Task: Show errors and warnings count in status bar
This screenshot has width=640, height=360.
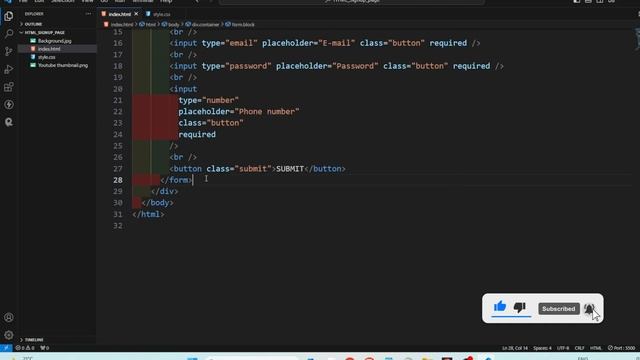Action: (25, 348)
